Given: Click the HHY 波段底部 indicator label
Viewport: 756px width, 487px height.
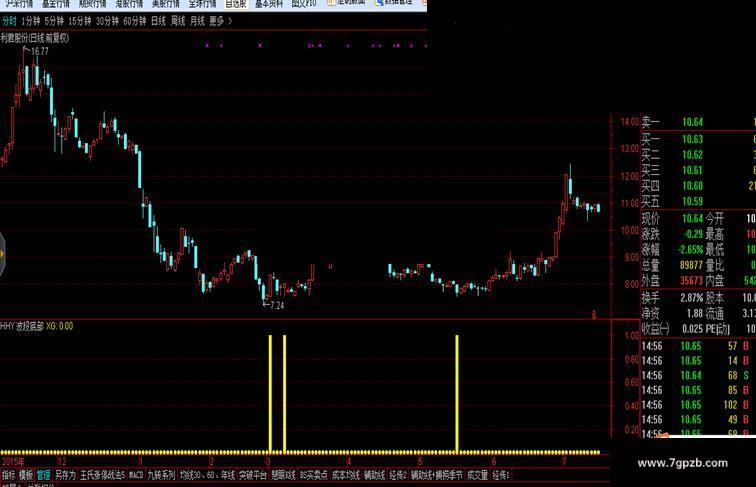Looking at the screenshot, I should pyautogui.click(x=22, y=326).
